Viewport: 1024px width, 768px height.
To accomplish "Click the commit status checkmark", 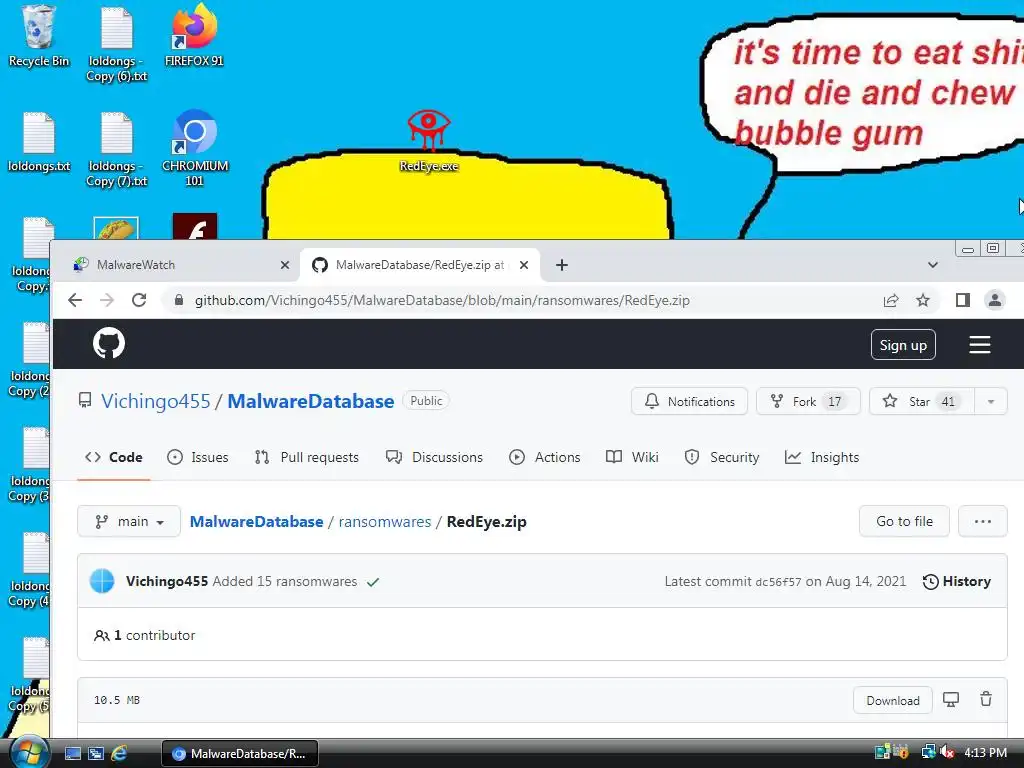I will [373, 582].
